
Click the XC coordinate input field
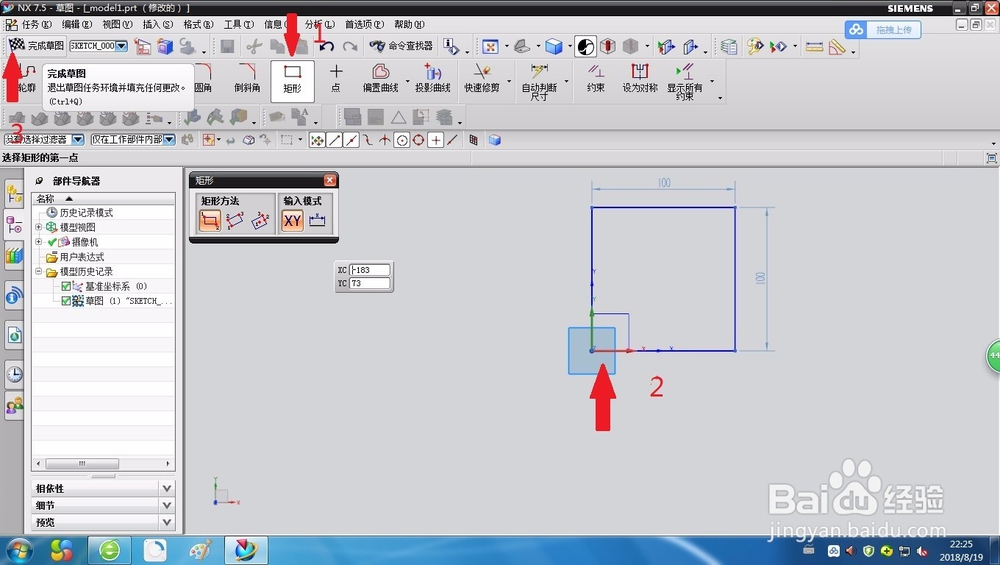click(370, 270)
